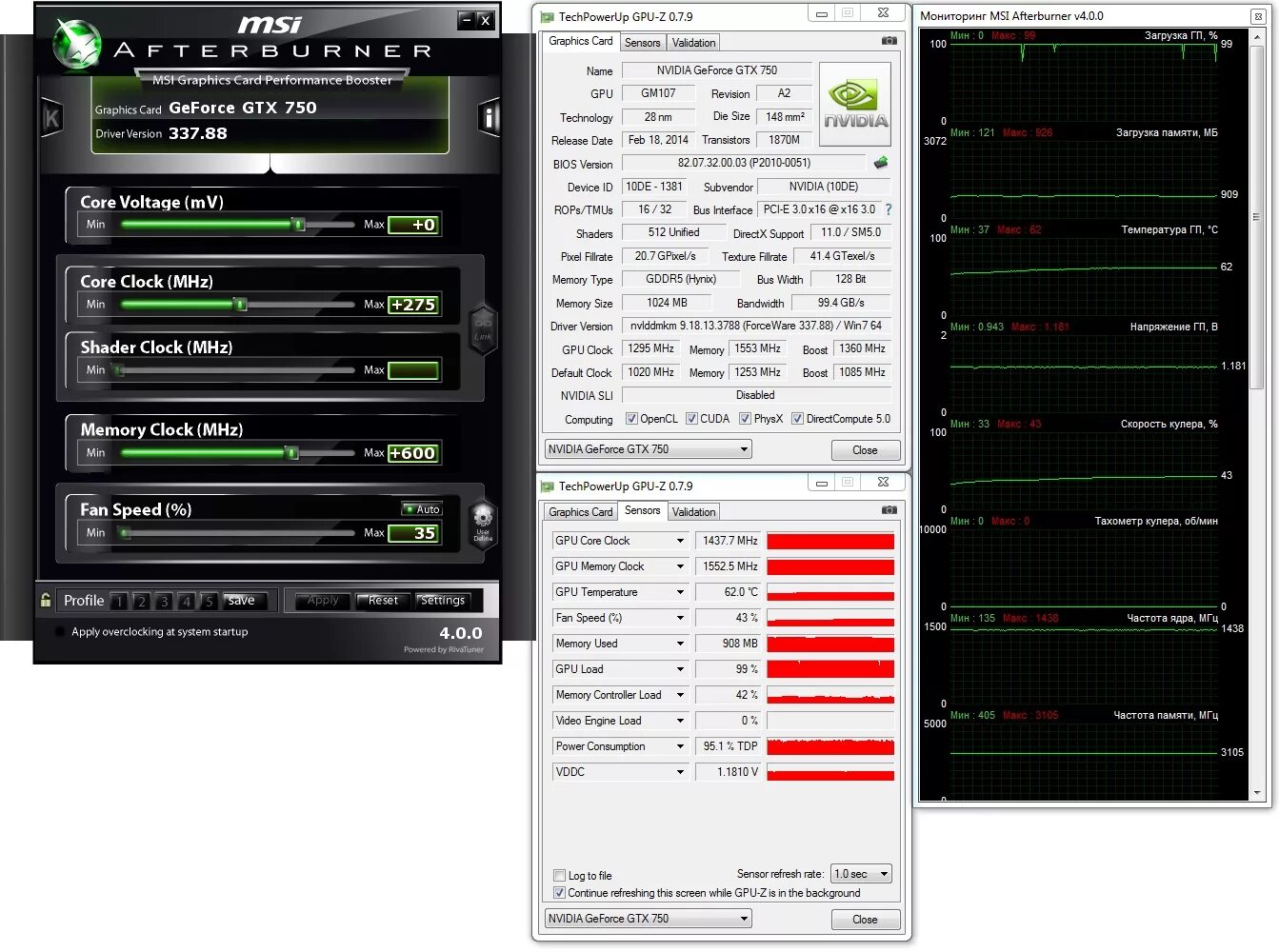Click the Apply button in Afterburner

tap(323, 601)
